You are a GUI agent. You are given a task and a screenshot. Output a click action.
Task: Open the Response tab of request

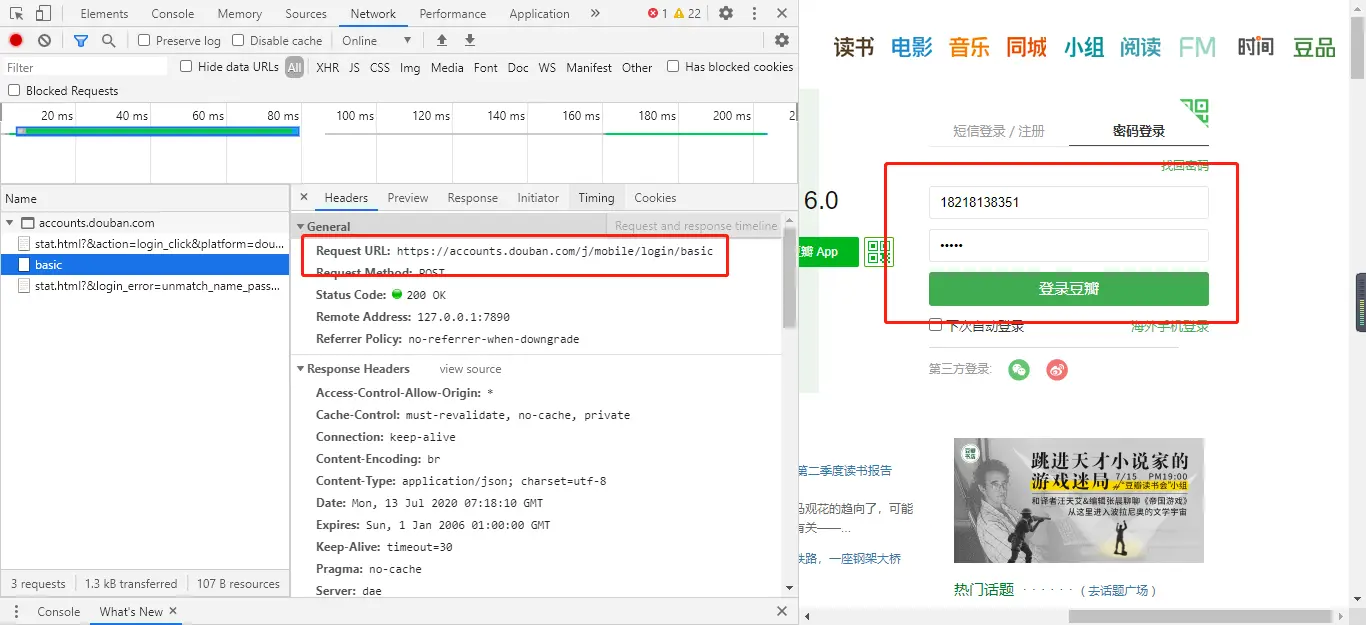click(473, 197)
